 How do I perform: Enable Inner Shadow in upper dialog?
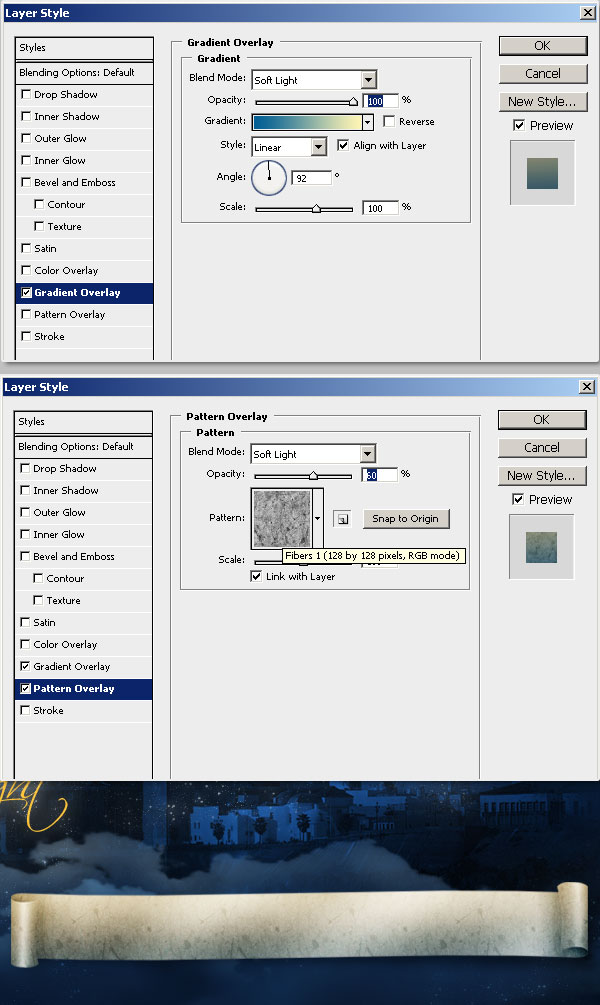click(x=26, y=116)
